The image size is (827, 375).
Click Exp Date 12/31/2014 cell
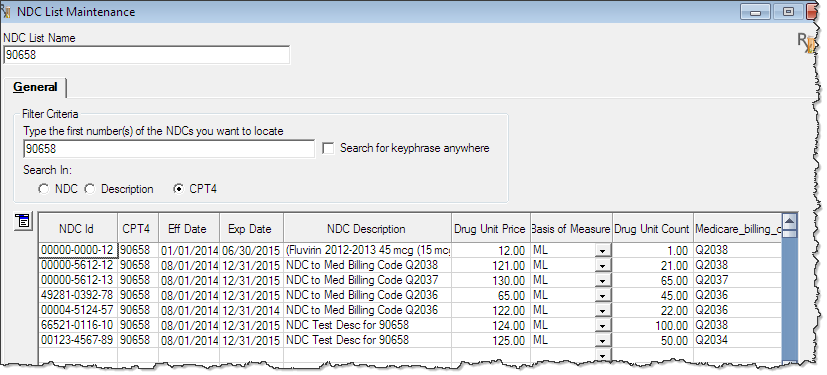click(251, 310)
